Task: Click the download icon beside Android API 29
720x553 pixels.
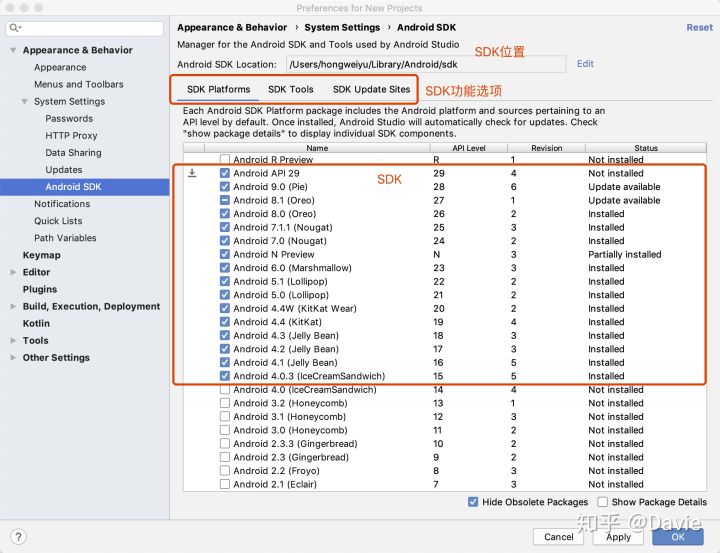Action: pyautogui.click(x=192, y=173)
